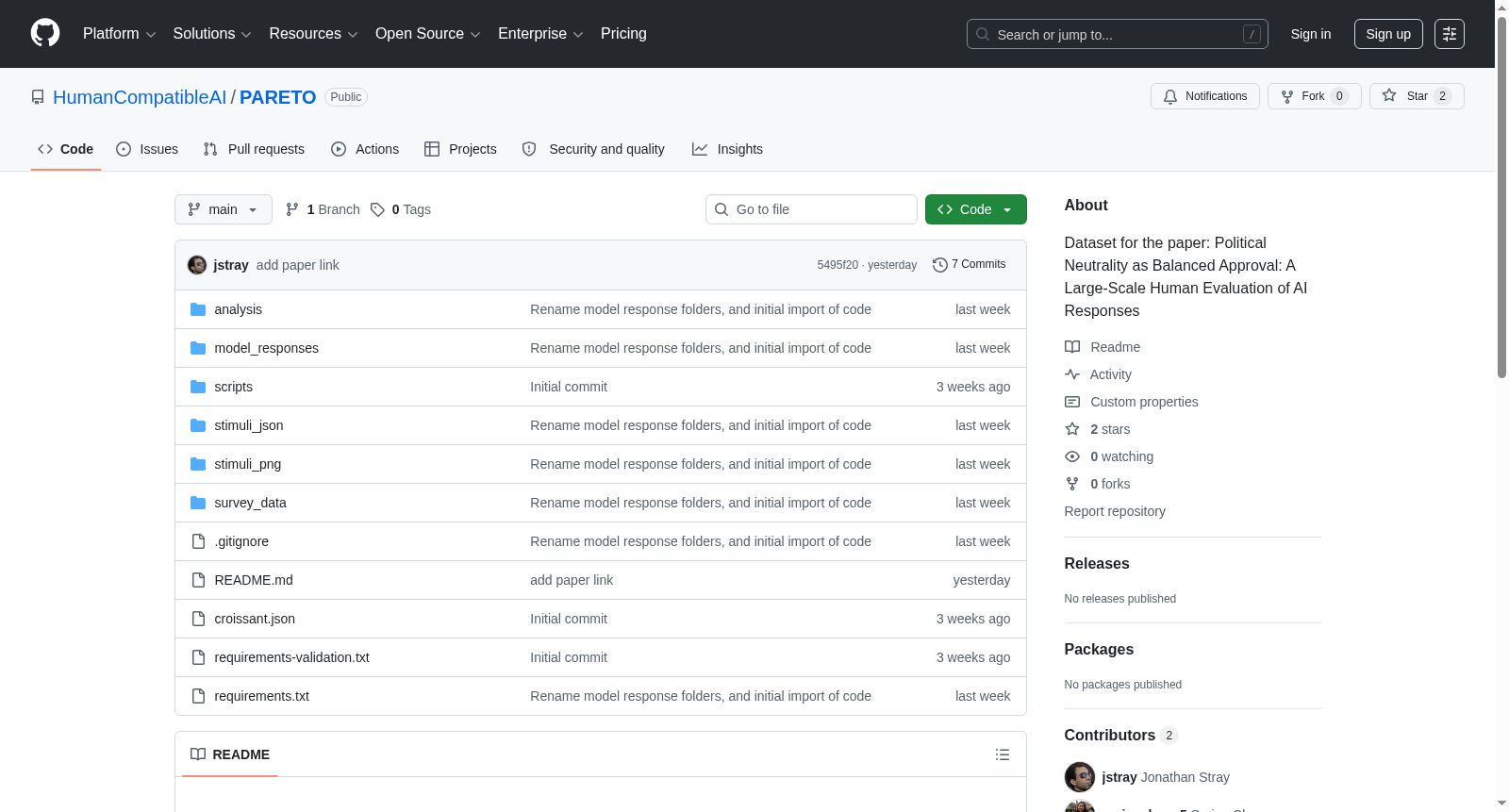The width and height of the screenshot is (1509, 812).
Task: Click the Custom properties icon
Action: [x=1072, y=402]
